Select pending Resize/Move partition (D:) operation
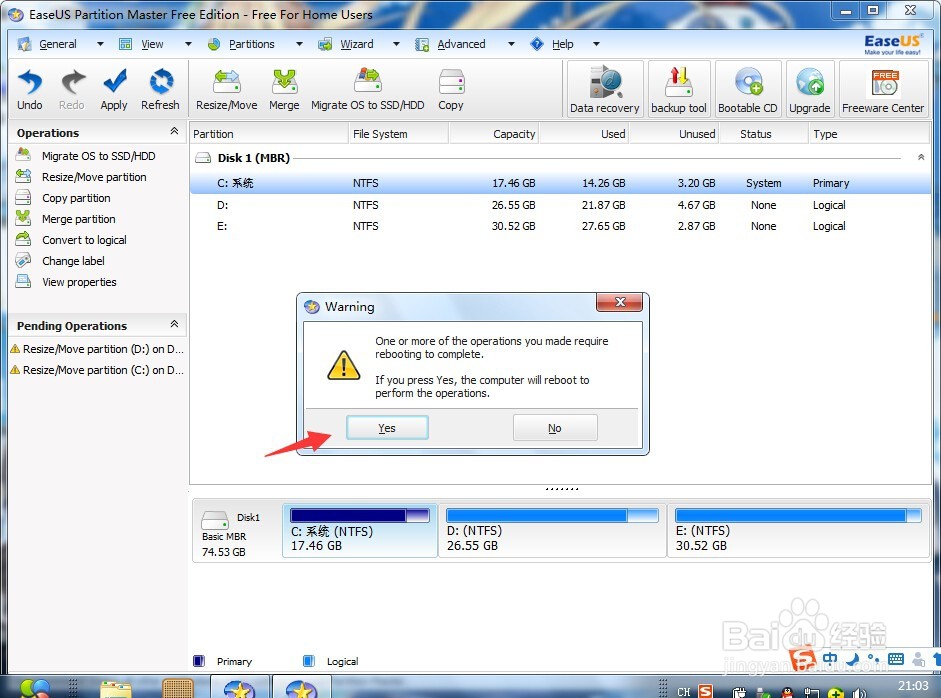The image size is (941, 698). [97, 349]
